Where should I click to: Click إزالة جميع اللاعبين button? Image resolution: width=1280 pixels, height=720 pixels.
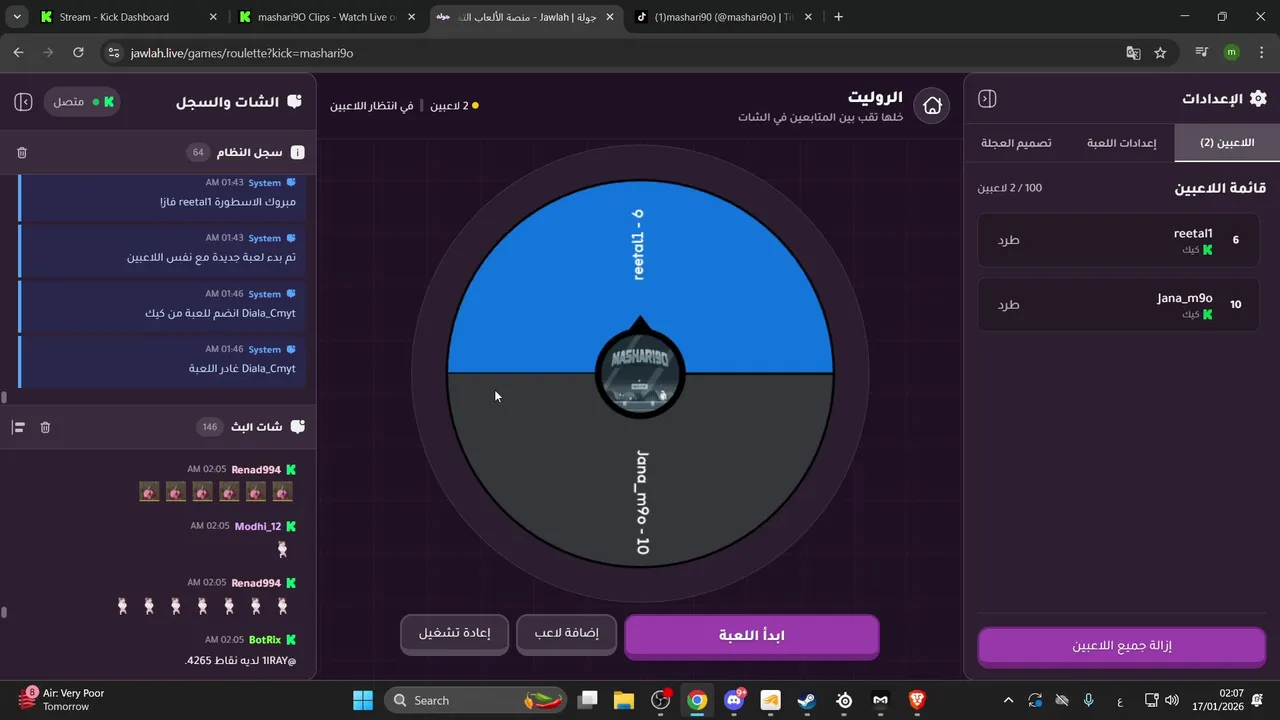click(x=1121, y=646)
